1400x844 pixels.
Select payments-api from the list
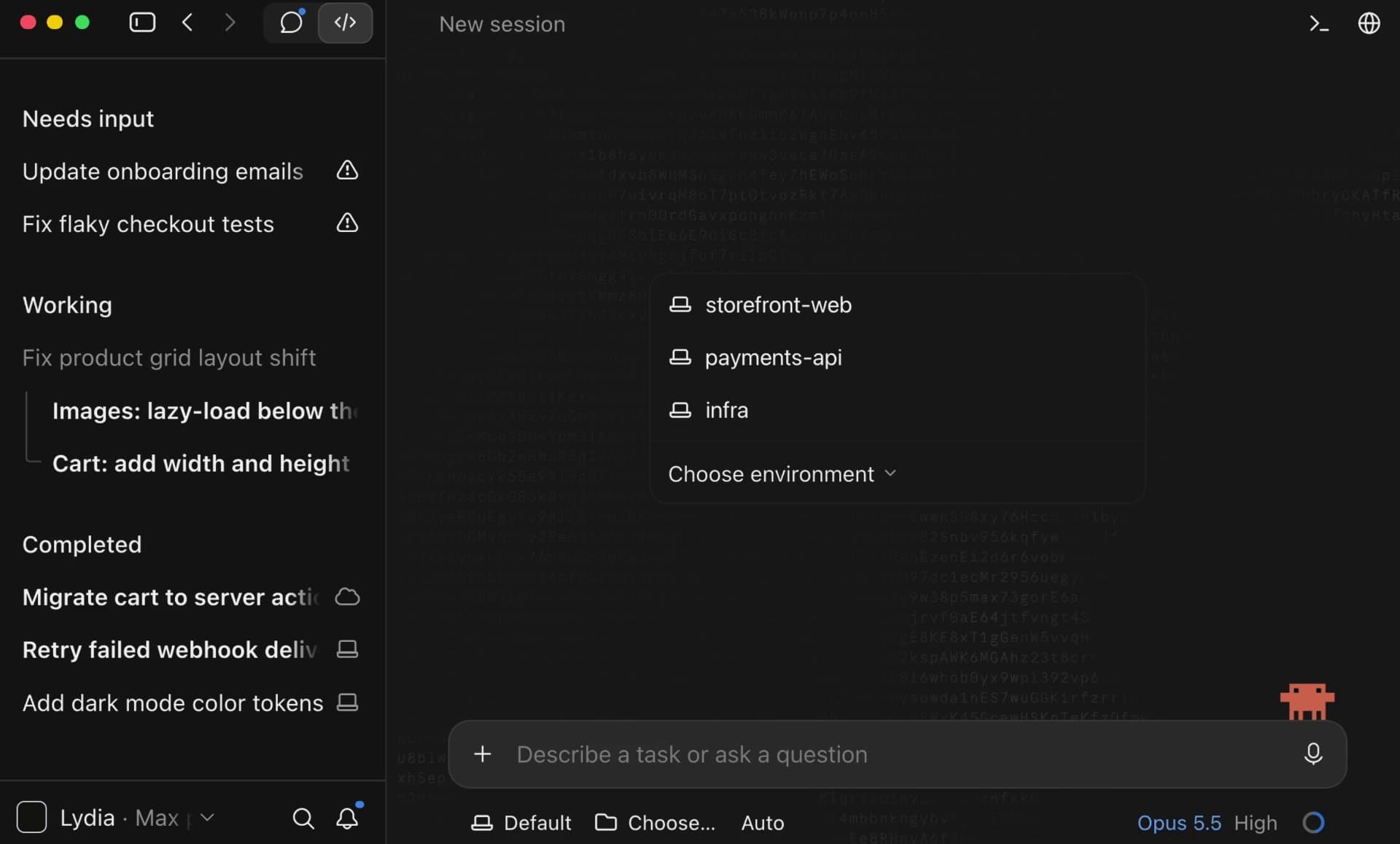tap(897, 357)
